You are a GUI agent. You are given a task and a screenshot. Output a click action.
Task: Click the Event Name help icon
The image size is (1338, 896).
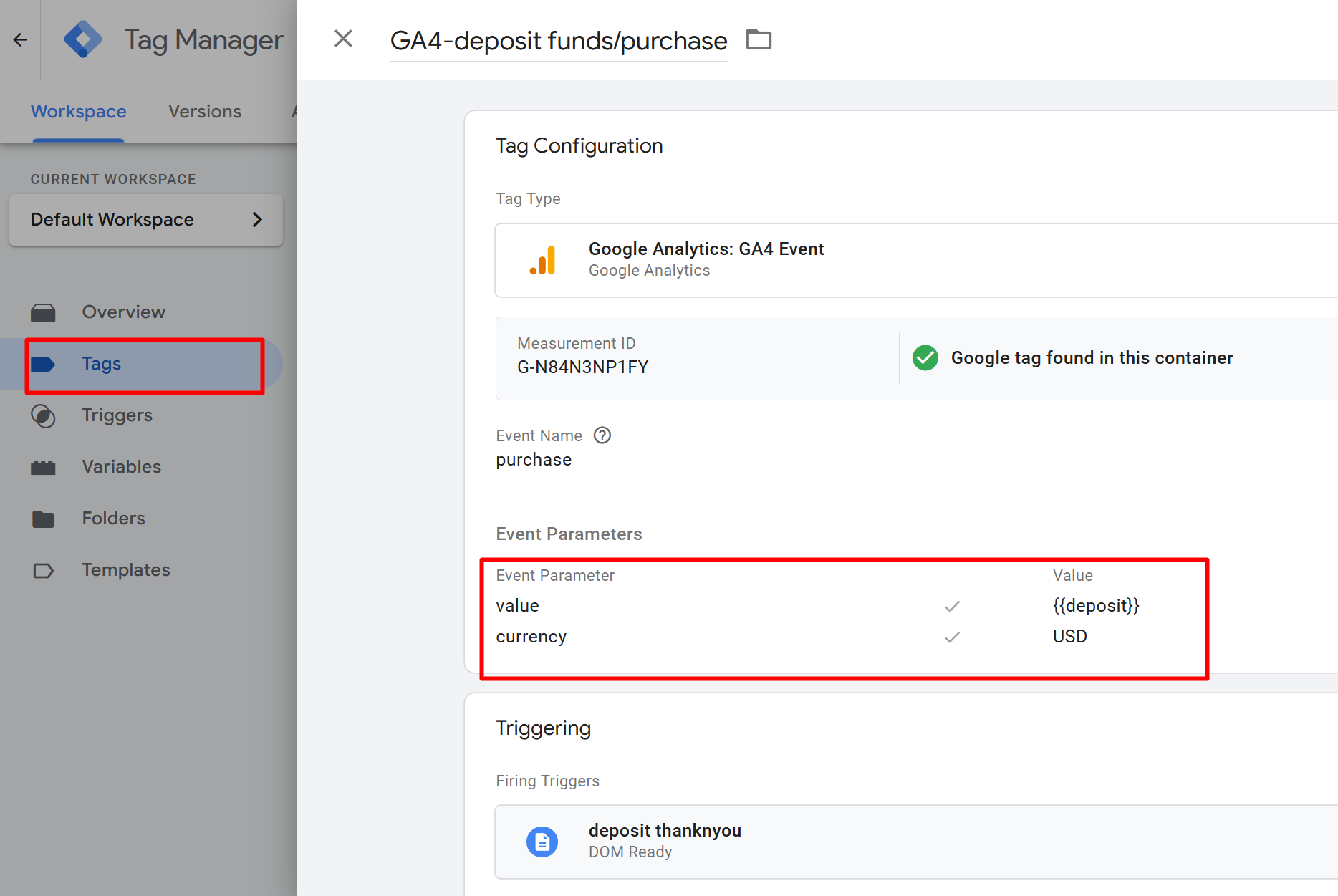coord(602,435)
